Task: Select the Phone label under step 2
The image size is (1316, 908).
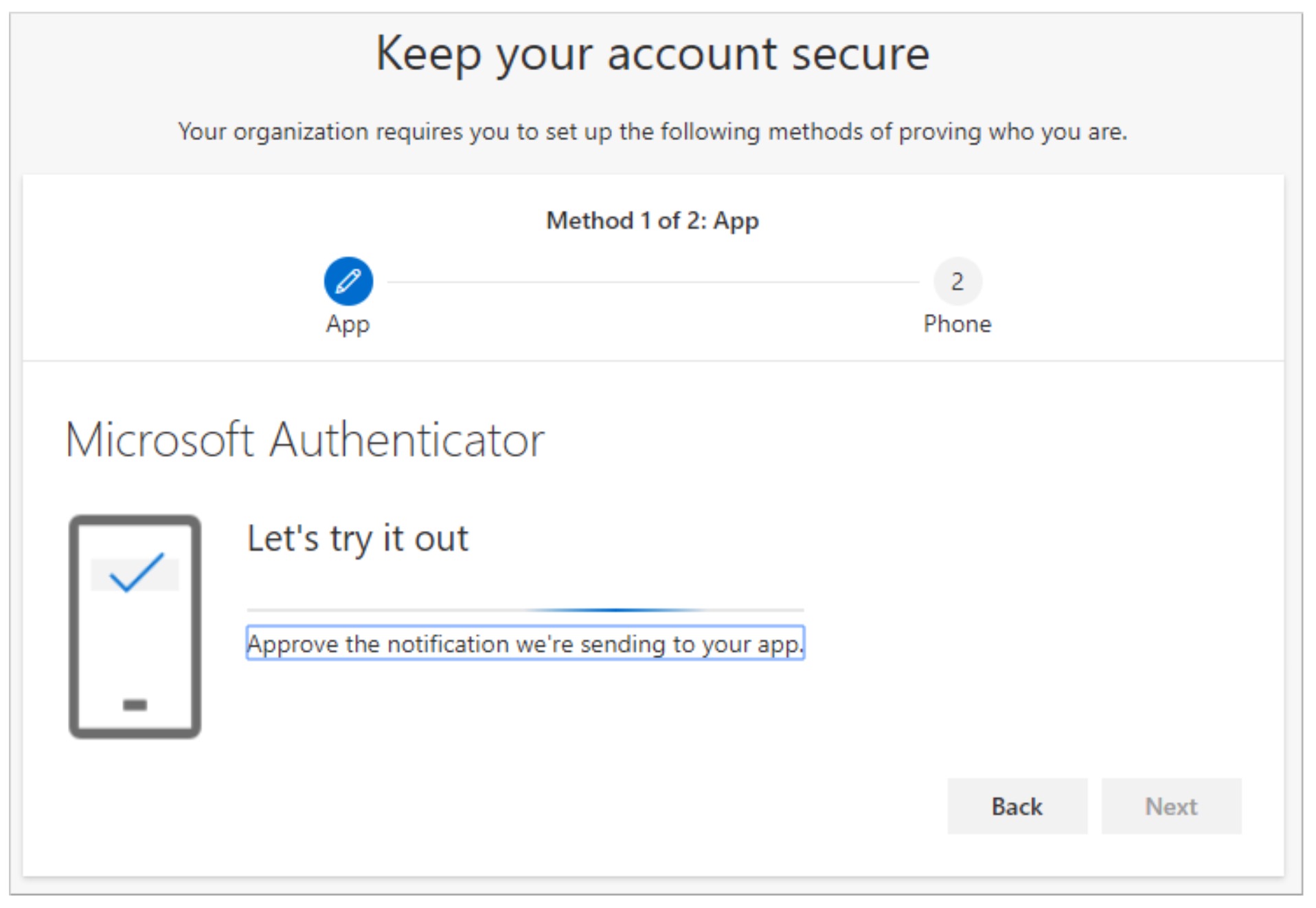Action: (x=958, y=324)
